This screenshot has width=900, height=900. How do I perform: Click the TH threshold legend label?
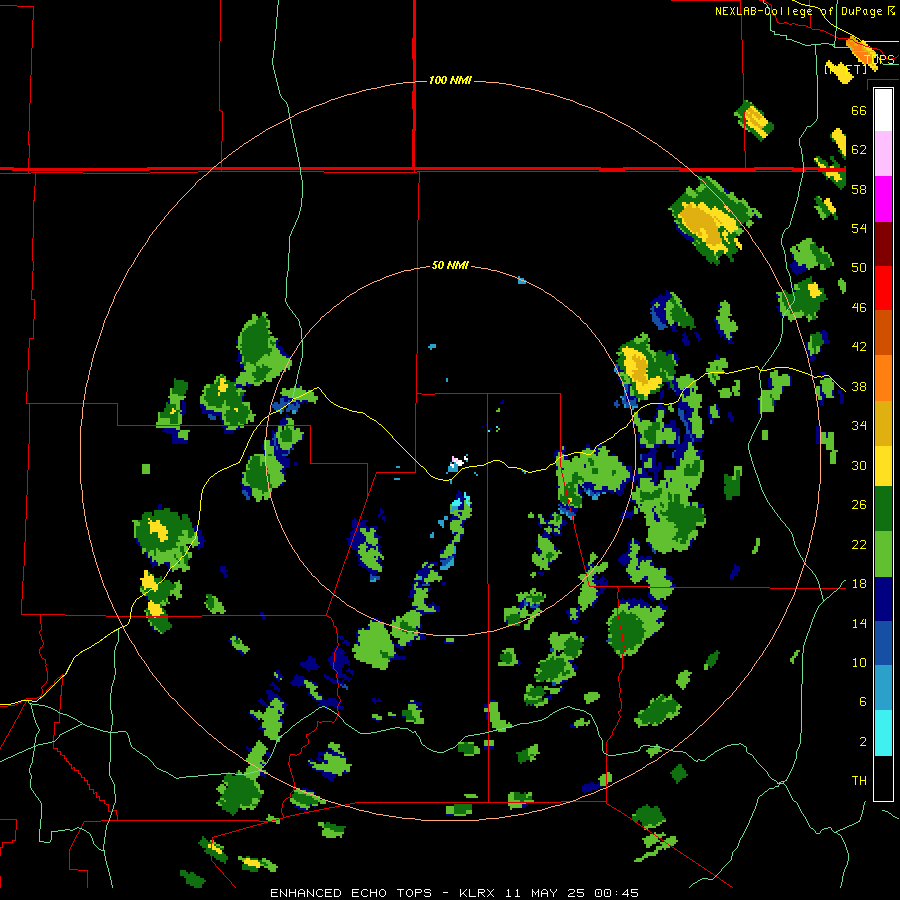(x=859, y=780)
